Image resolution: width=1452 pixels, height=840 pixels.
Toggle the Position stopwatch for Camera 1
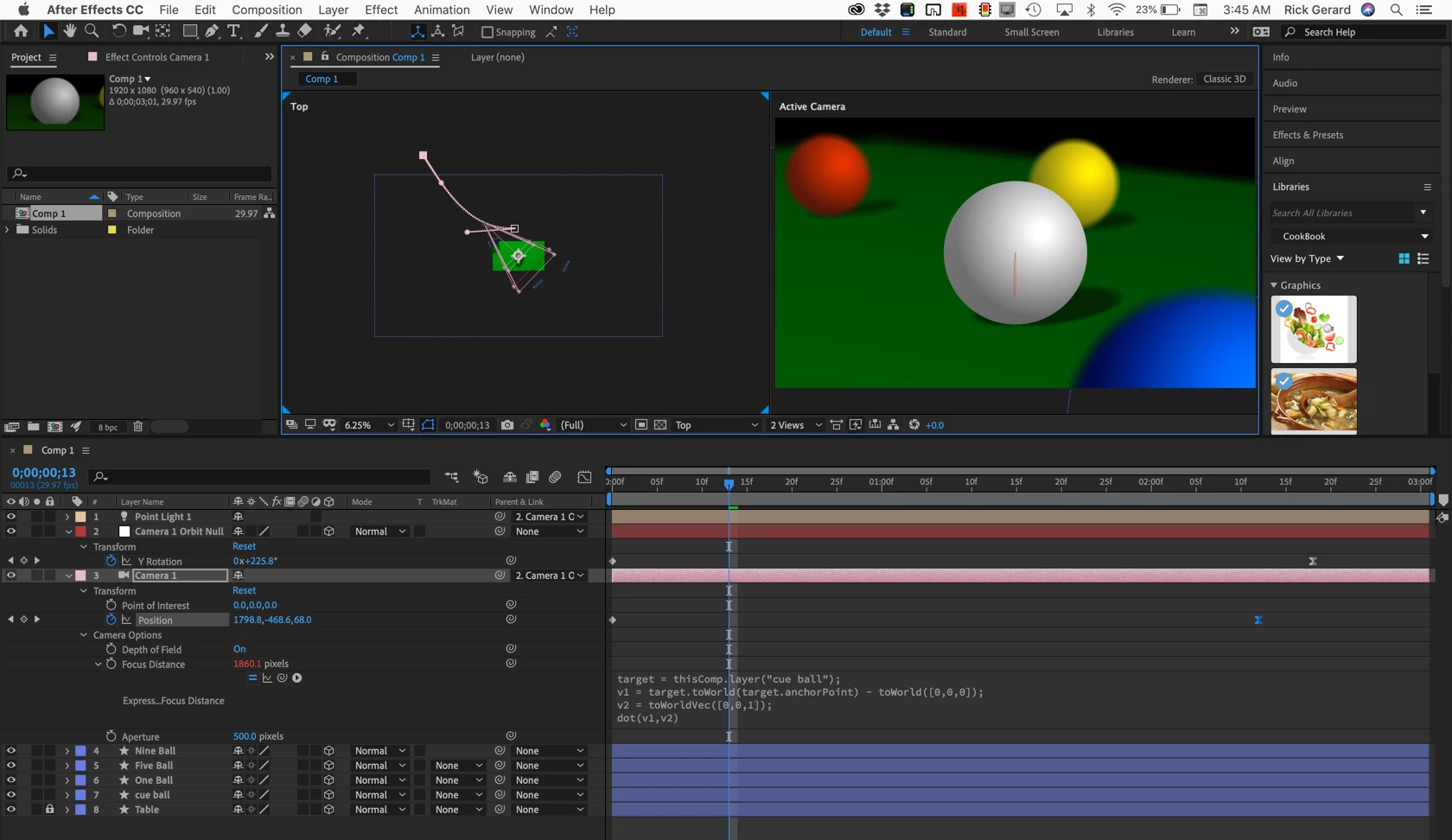coord(111,620)
